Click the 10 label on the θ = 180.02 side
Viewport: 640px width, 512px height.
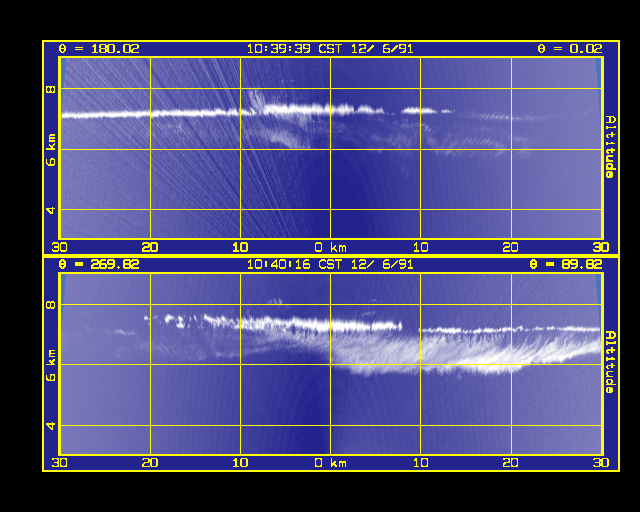(240, 247)
